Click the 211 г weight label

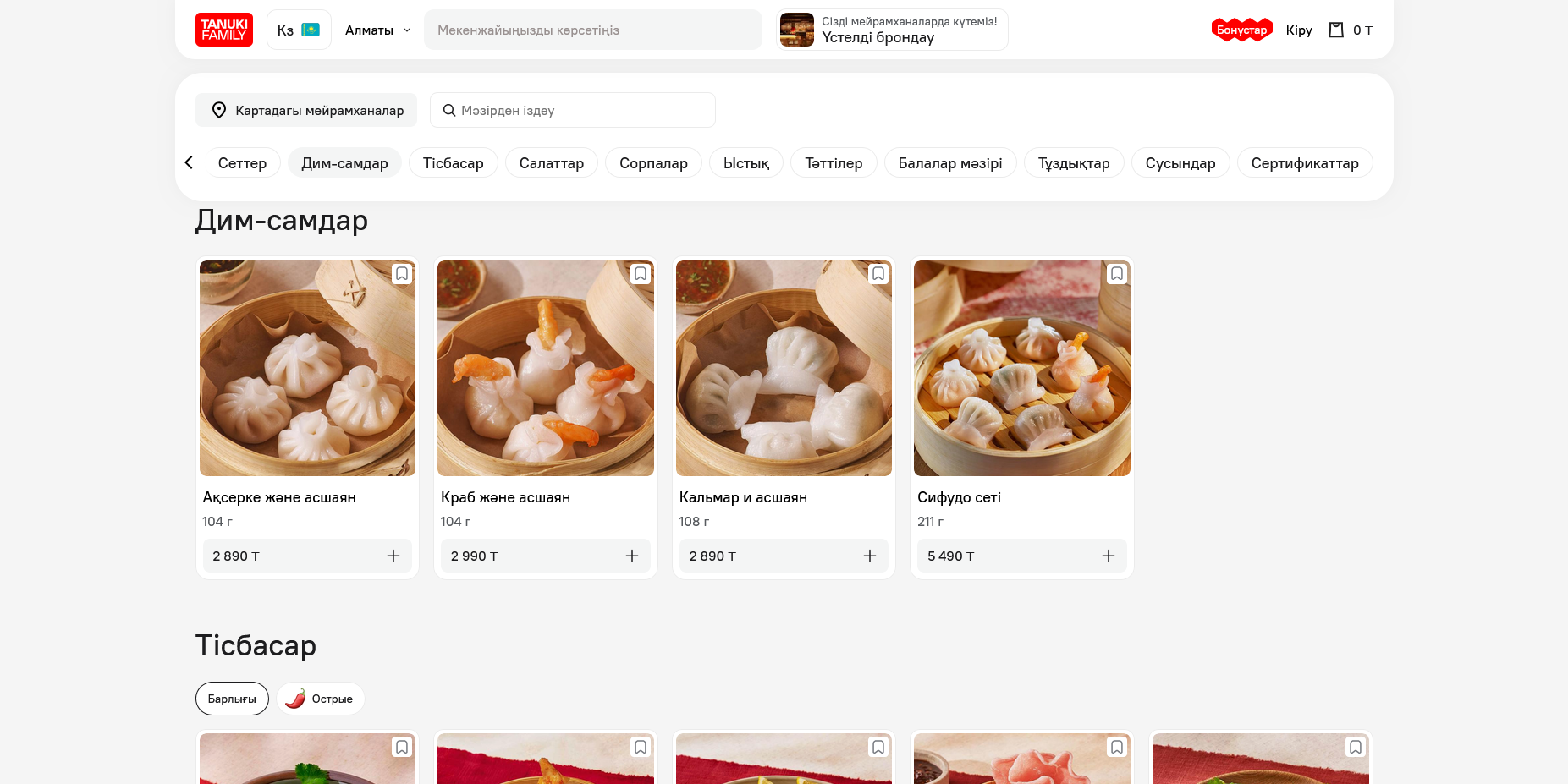930,522
